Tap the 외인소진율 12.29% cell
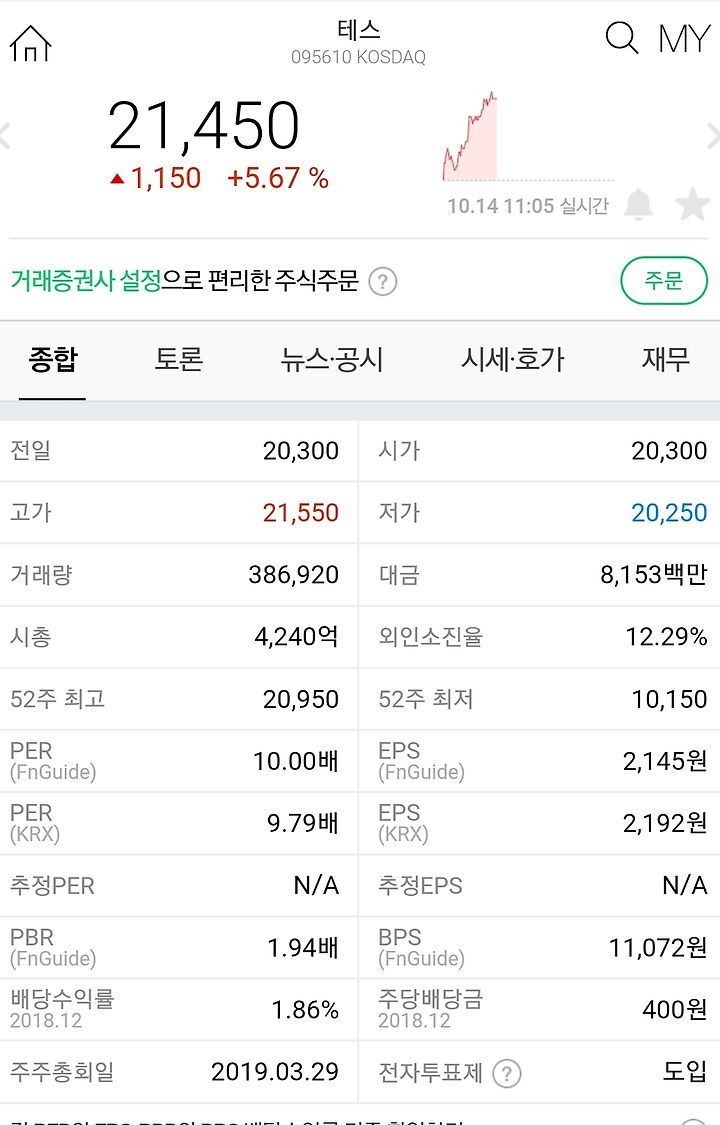This screenshot has height=1125, width=720. [x=539, y=637]
